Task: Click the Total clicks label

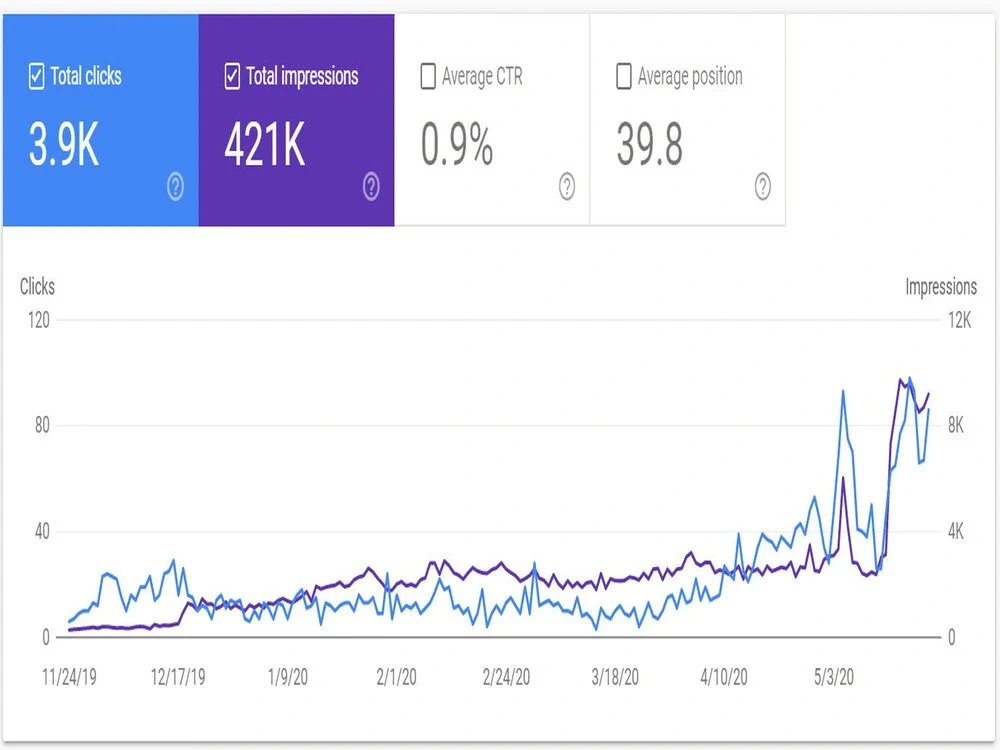Action: click(x=86, y=77)
